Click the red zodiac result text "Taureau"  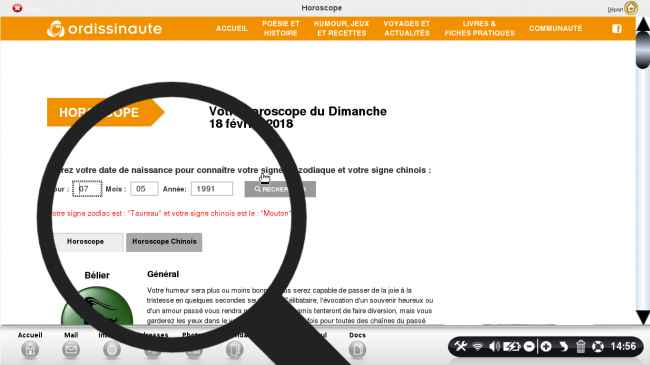[x=144, y=213]
